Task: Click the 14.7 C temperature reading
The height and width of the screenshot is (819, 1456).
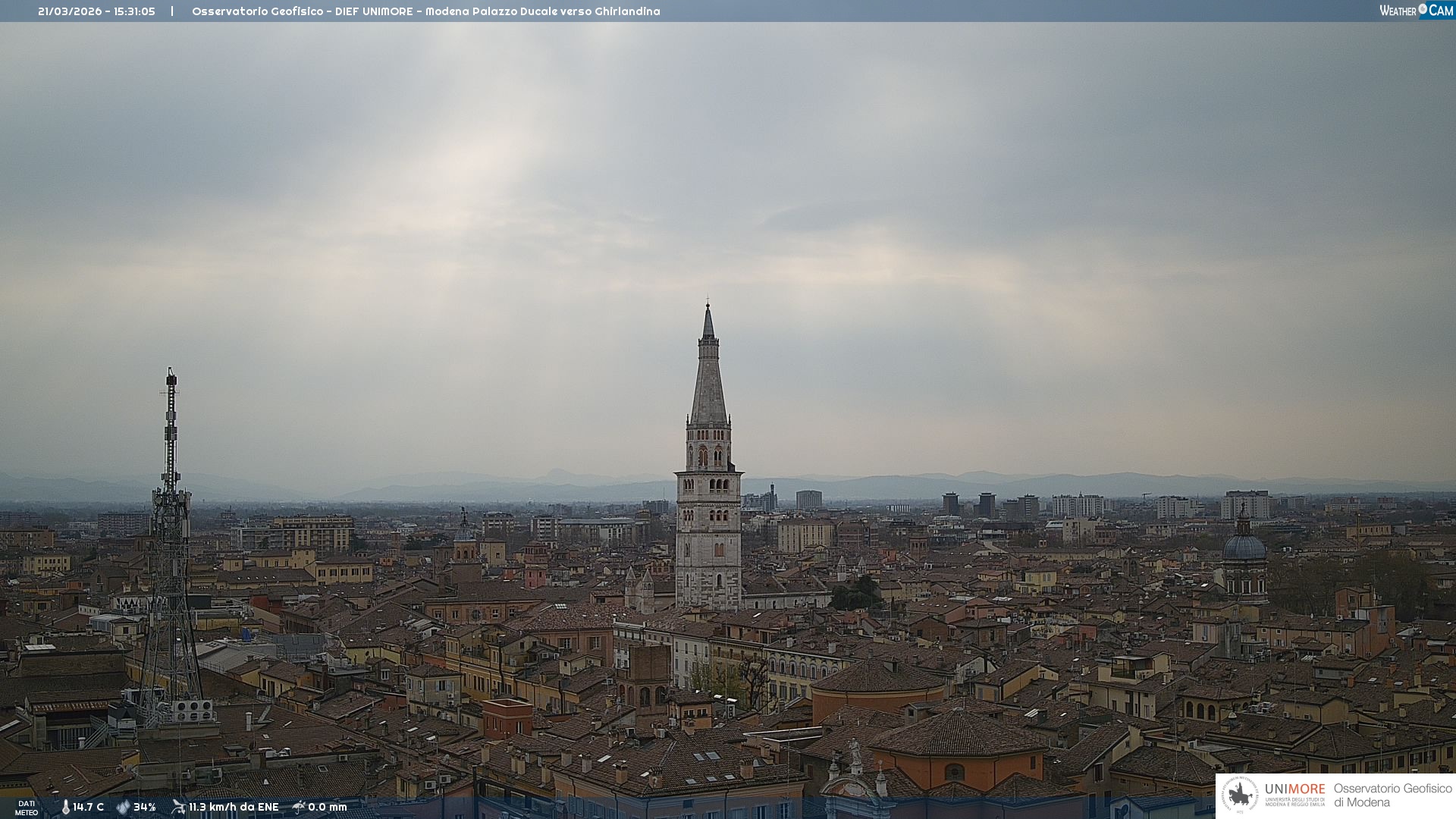Action: [89, 808]
